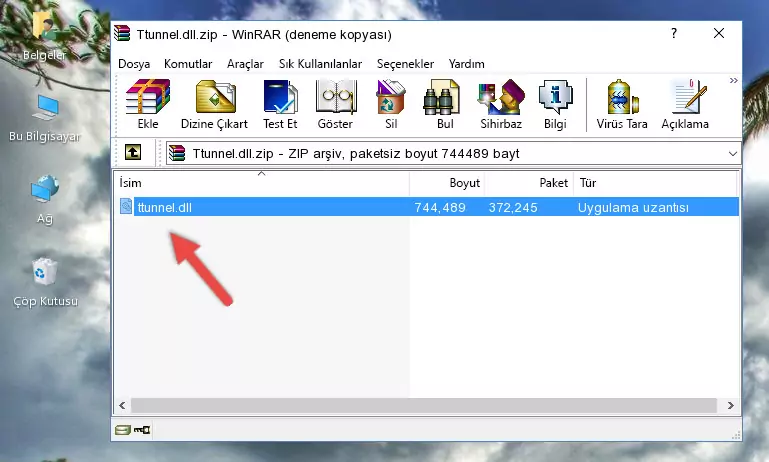Image resolution: width=769 pixels, height=462 pixels.
Task: Go up one folder level
Action: click(x=133, y=153)
